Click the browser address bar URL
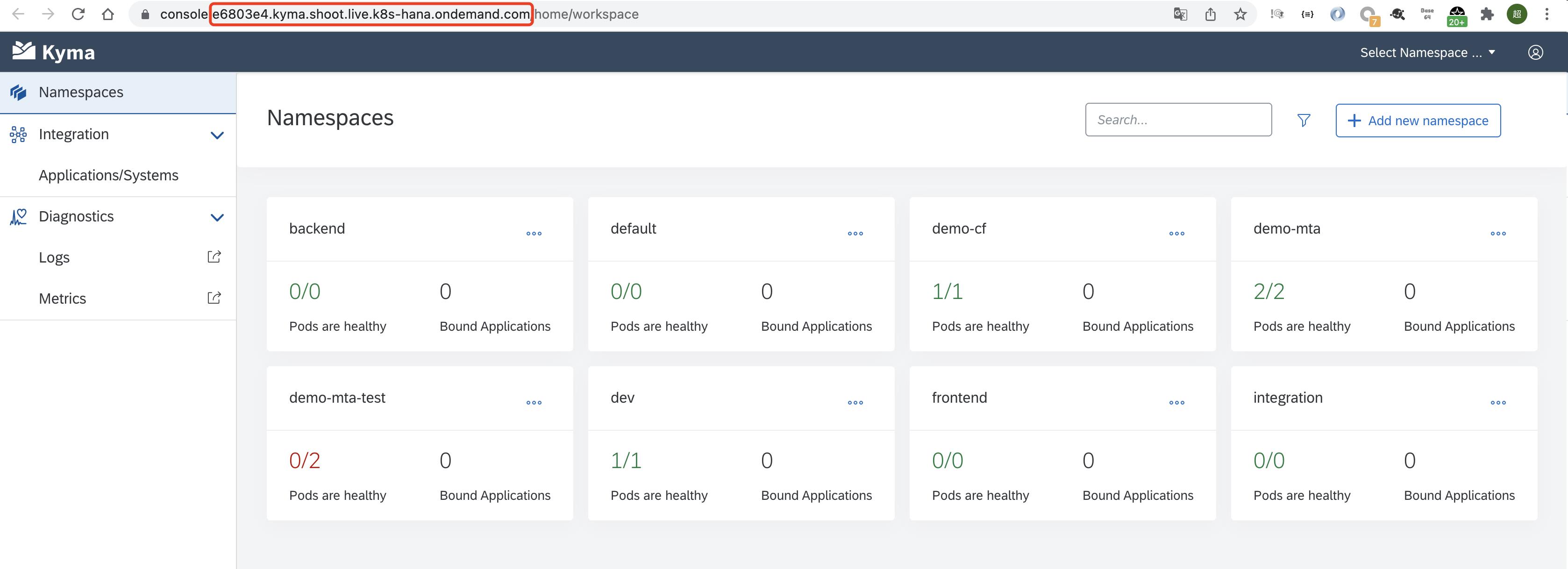 pos(399,14)
